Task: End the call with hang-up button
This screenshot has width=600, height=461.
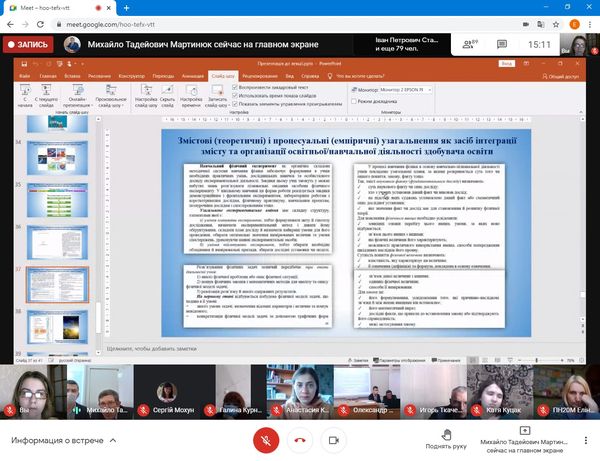Action: (300, 439)
